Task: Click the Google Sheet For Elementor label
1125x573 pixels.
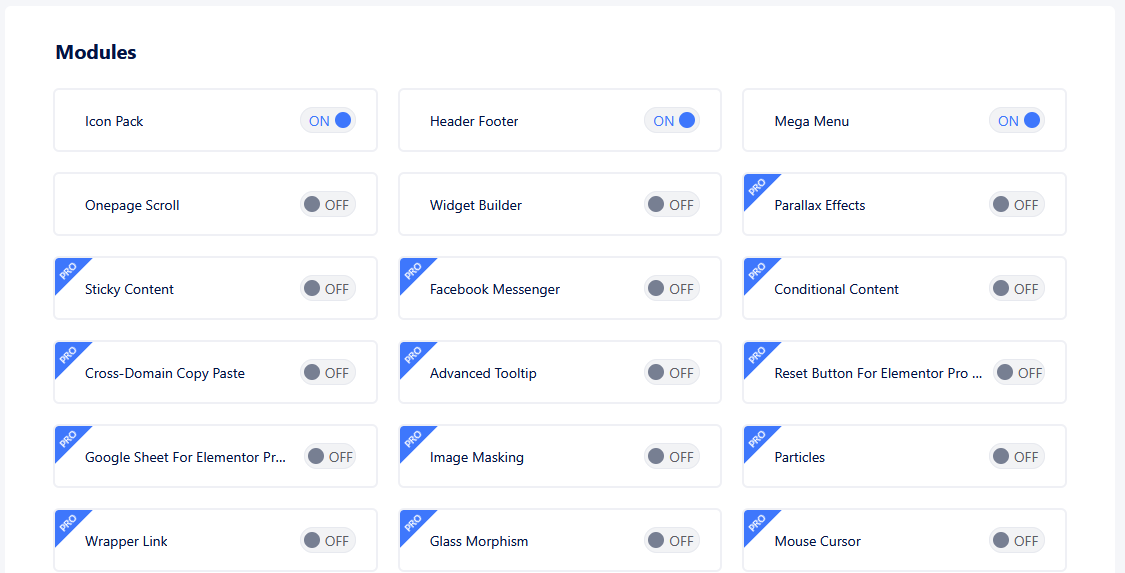Action: [185, 457]
